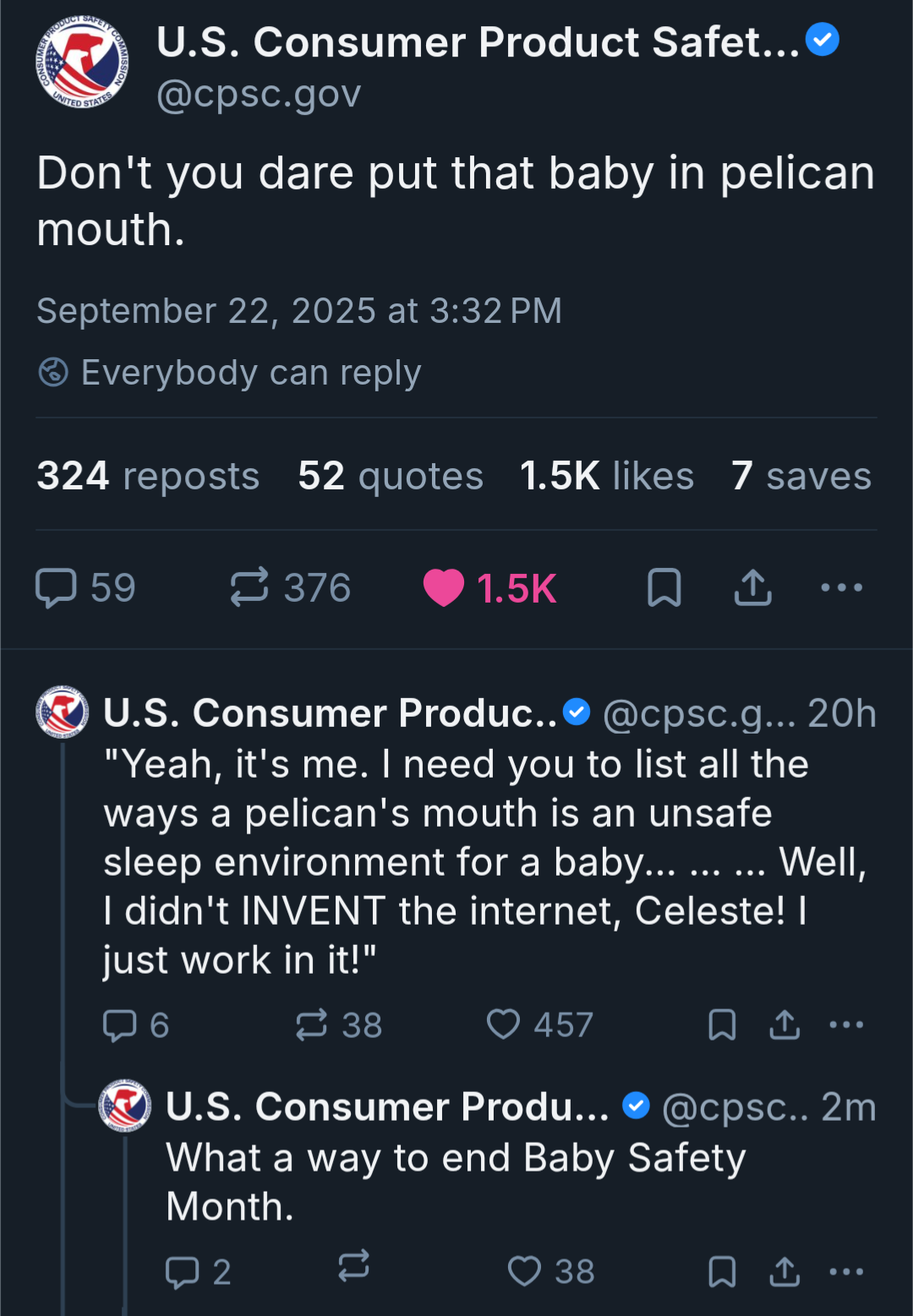The width and height of the screenshot is (913, 1316).
Task: Open the @cpsc.gov profile handle
Action: point(259,94)
